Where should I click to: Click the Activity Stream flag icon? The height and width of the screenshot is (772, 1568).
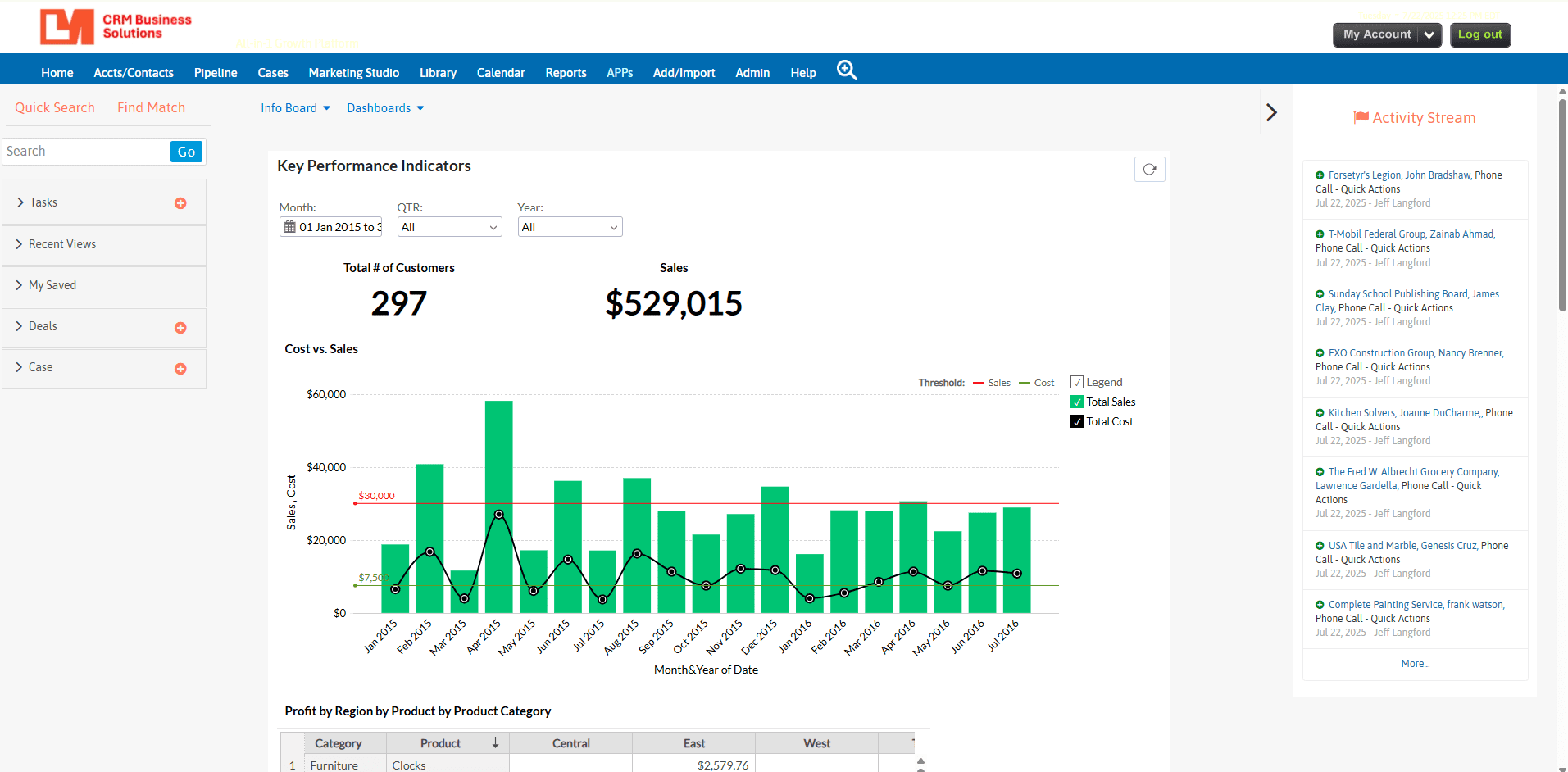point(1360,116)
